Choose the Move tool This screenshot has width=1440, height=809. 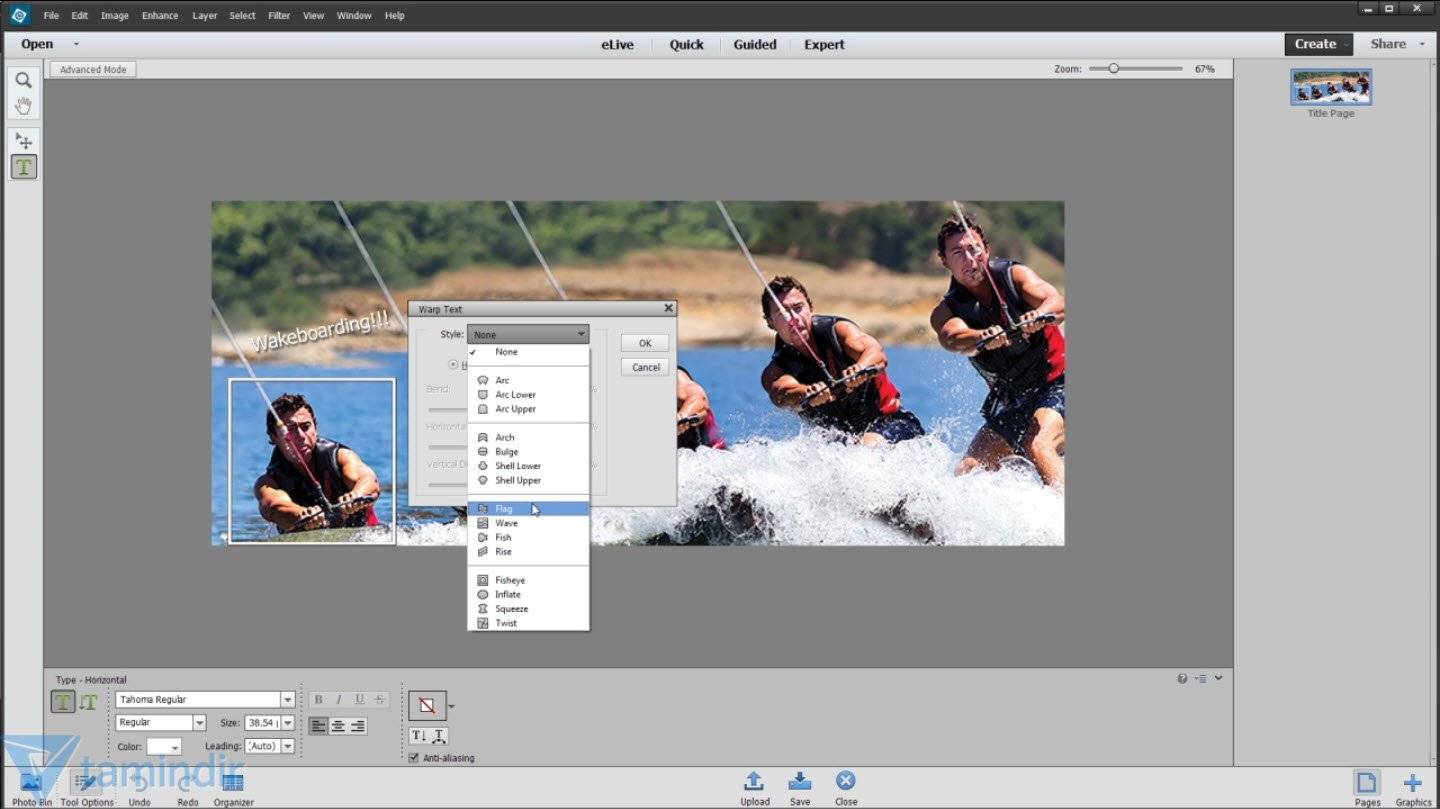point(23,141)
